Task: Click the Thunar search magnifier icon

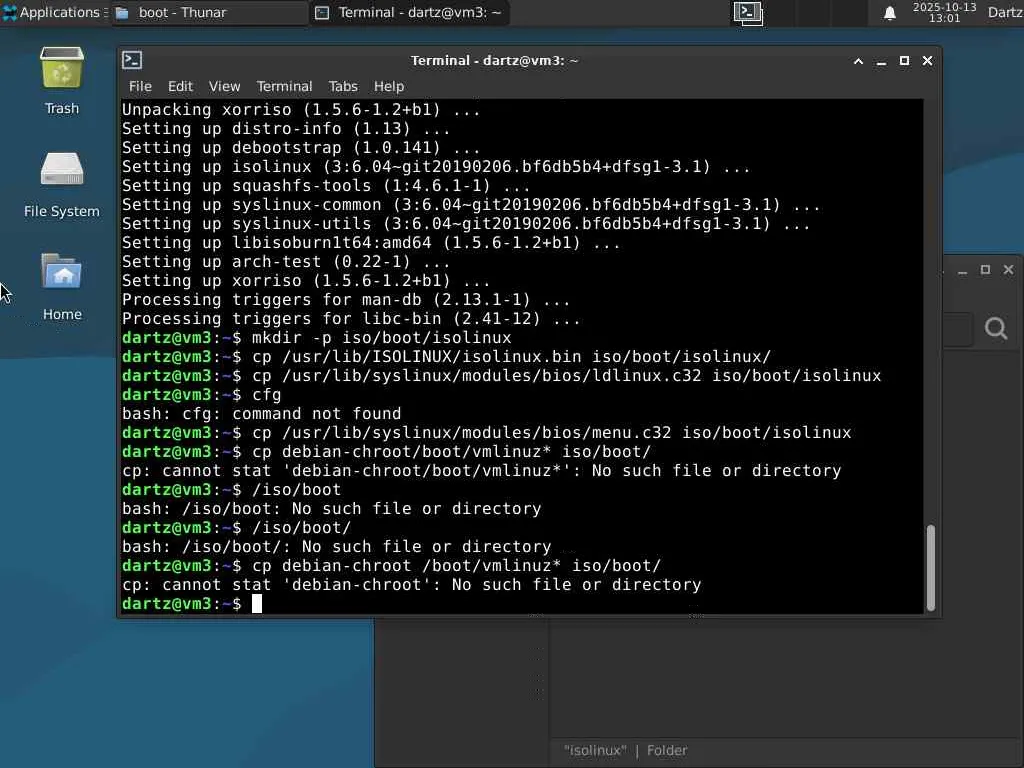Action: (x=996, y=328)
